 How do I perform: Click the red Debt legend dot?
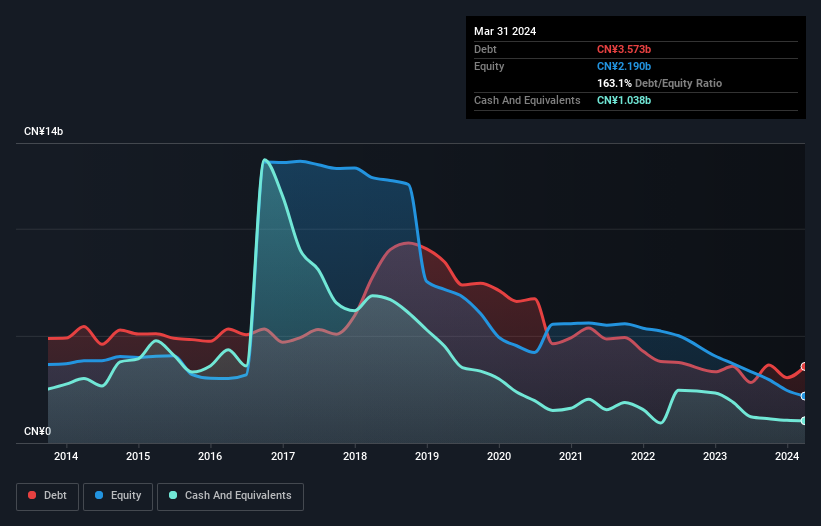point(32,495)
